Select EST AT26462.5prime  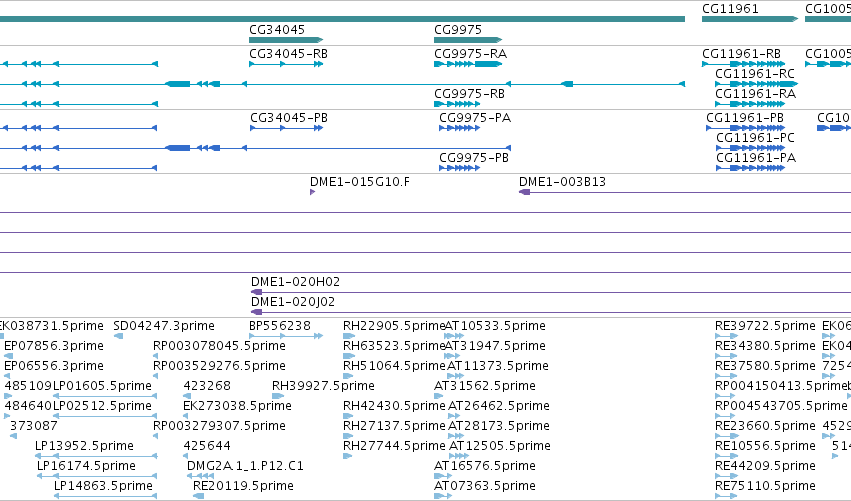point(498,407)
